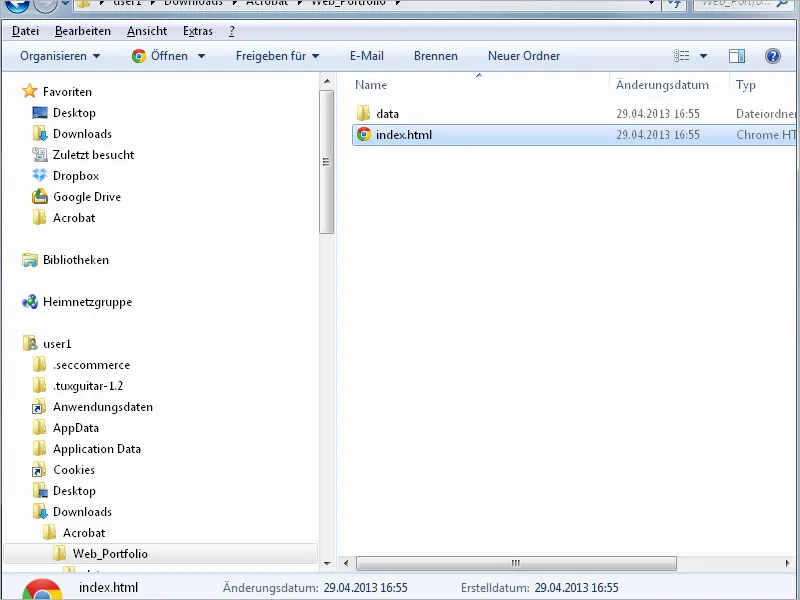Open the Datei menu
800x600 pixels.
pos(26,31)
